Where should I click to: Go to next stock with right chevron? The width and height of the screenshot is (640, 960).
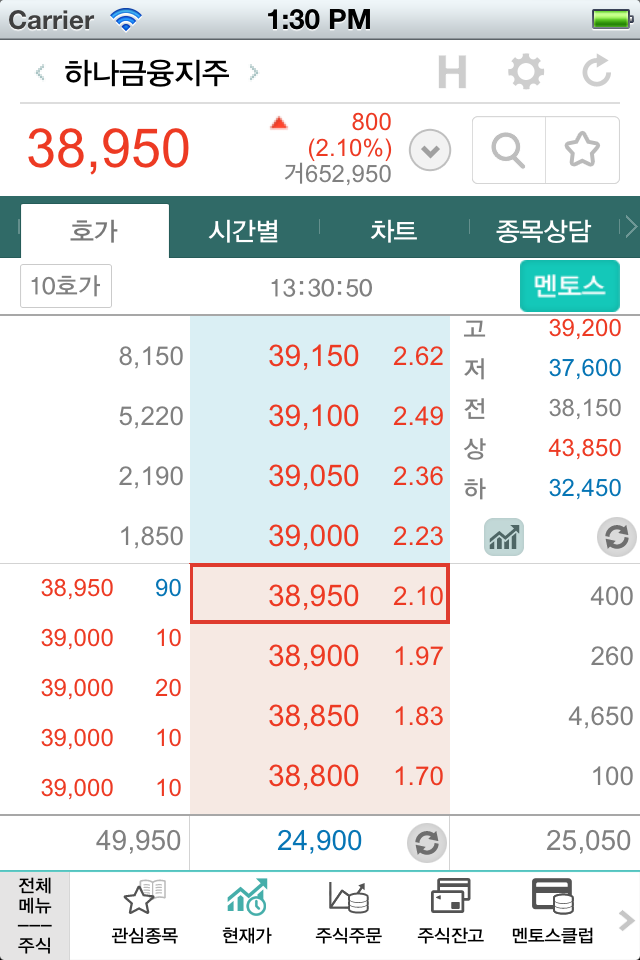point(254,72)
